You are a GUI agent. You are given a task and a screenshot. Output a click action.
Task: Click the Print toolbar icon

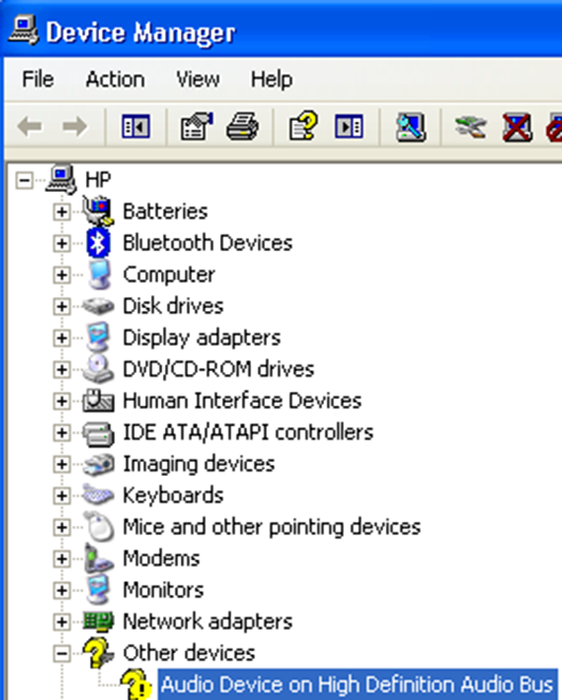(242, 127)
